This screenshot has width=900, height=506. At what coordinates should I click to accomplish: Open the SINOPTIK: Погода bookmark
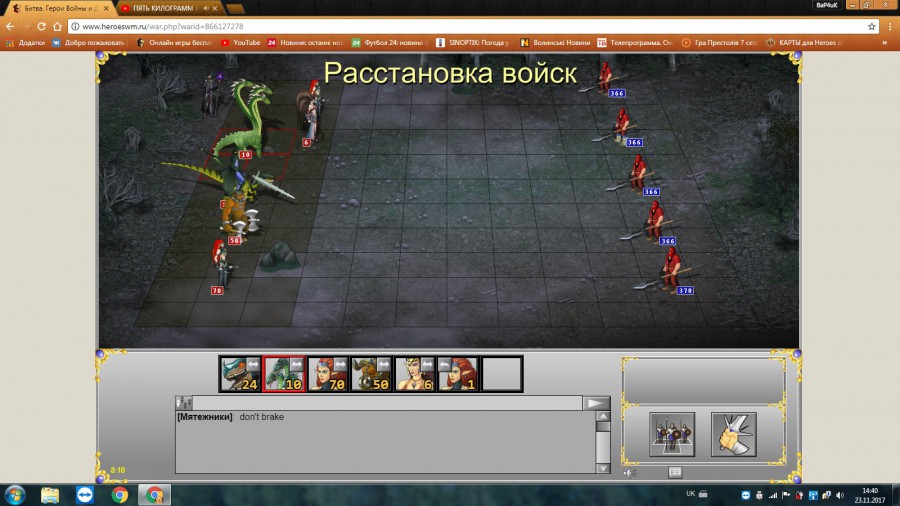tap(472, 42)
